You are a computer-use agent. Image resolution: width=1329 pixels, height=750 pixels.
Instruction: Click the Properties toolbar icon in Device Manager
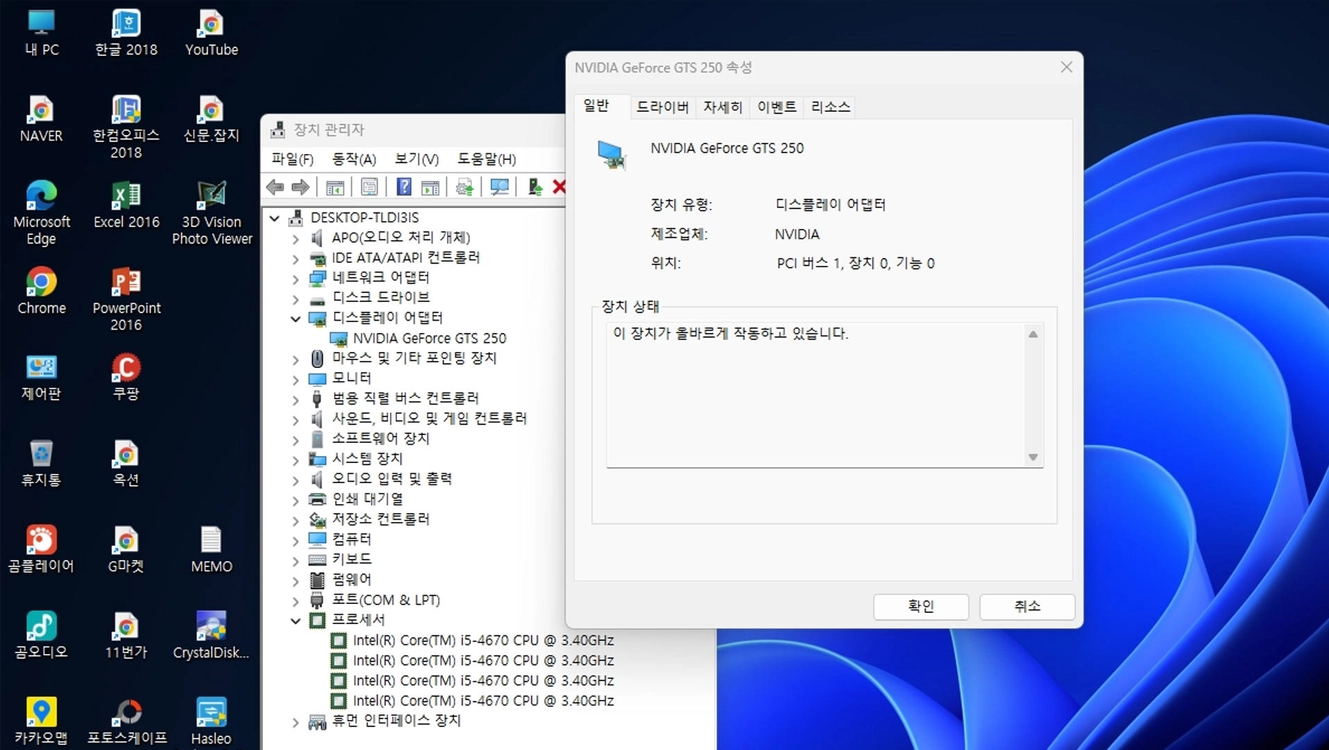click(369, 187)
